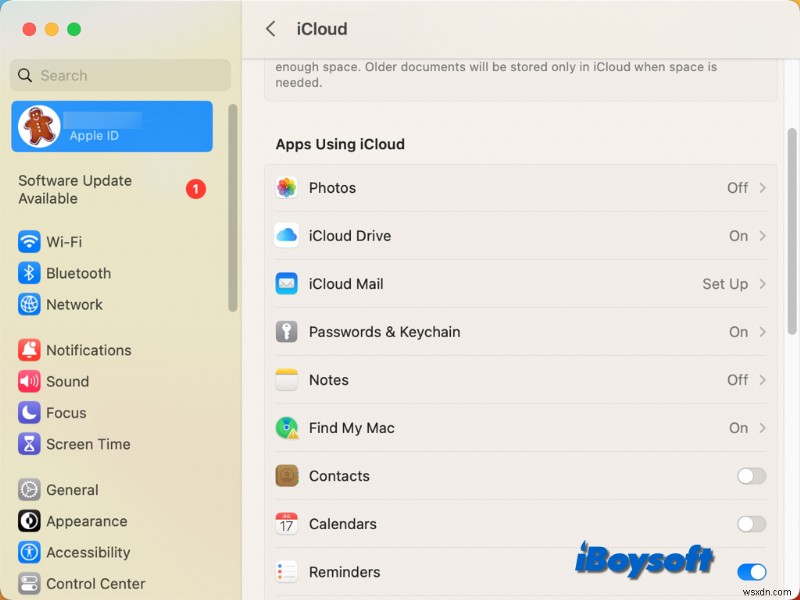Screen dimensions: 800x600
Task: Click the red Software Update badge
Action: (195, 189)
